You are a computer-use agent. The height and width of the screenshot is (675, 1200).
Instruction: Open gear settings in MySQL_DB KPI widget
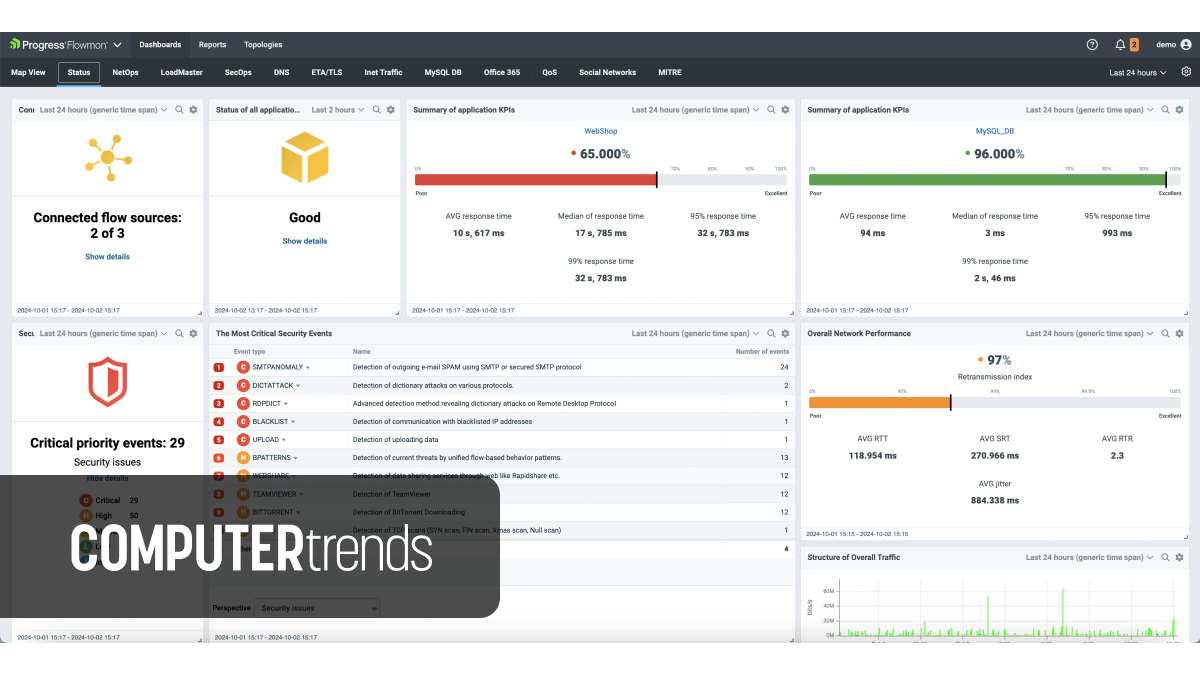pyautogui.click(x=1180, y=110)
